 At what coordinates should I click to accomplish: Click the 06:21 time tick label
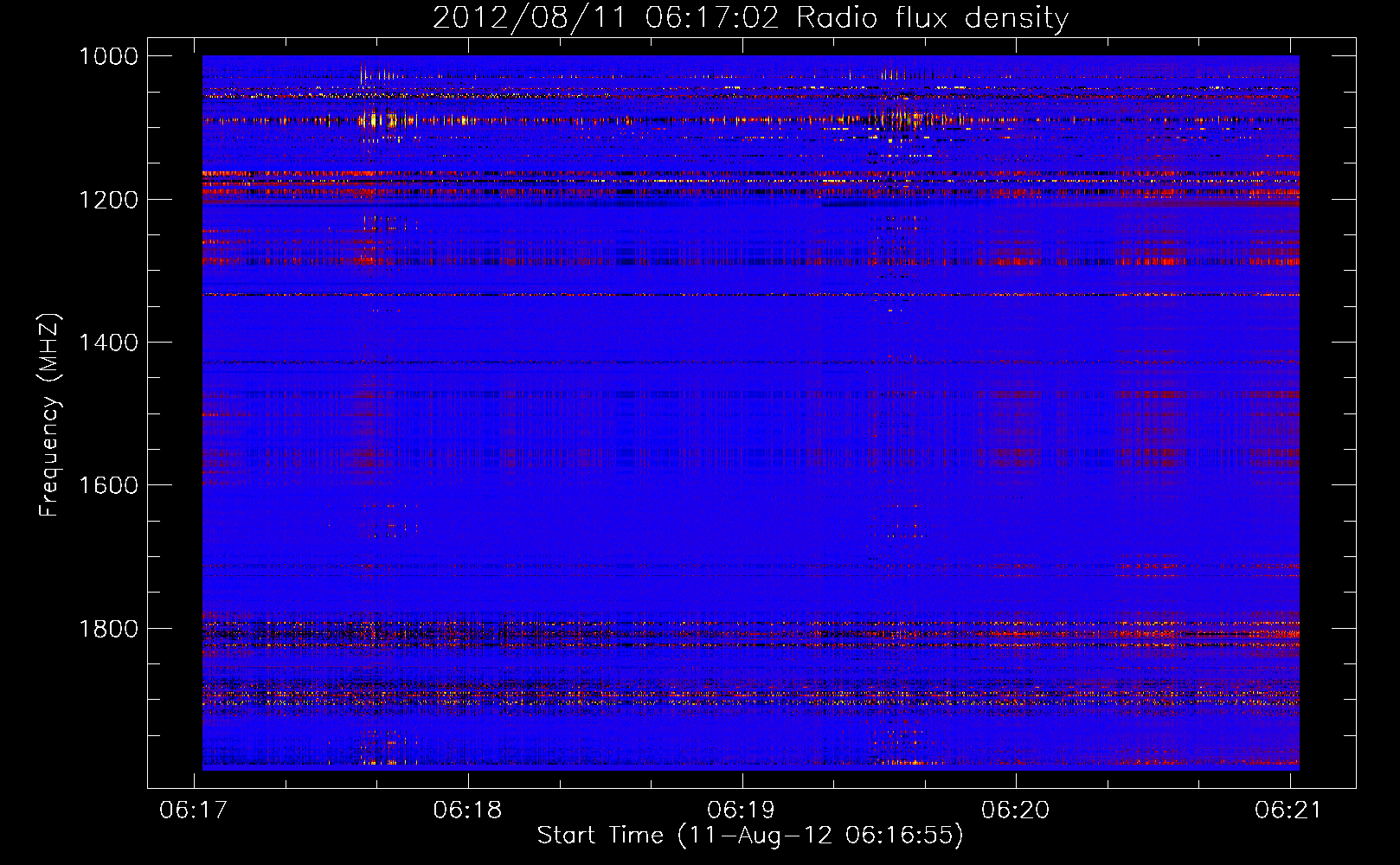pos(1289,810)
